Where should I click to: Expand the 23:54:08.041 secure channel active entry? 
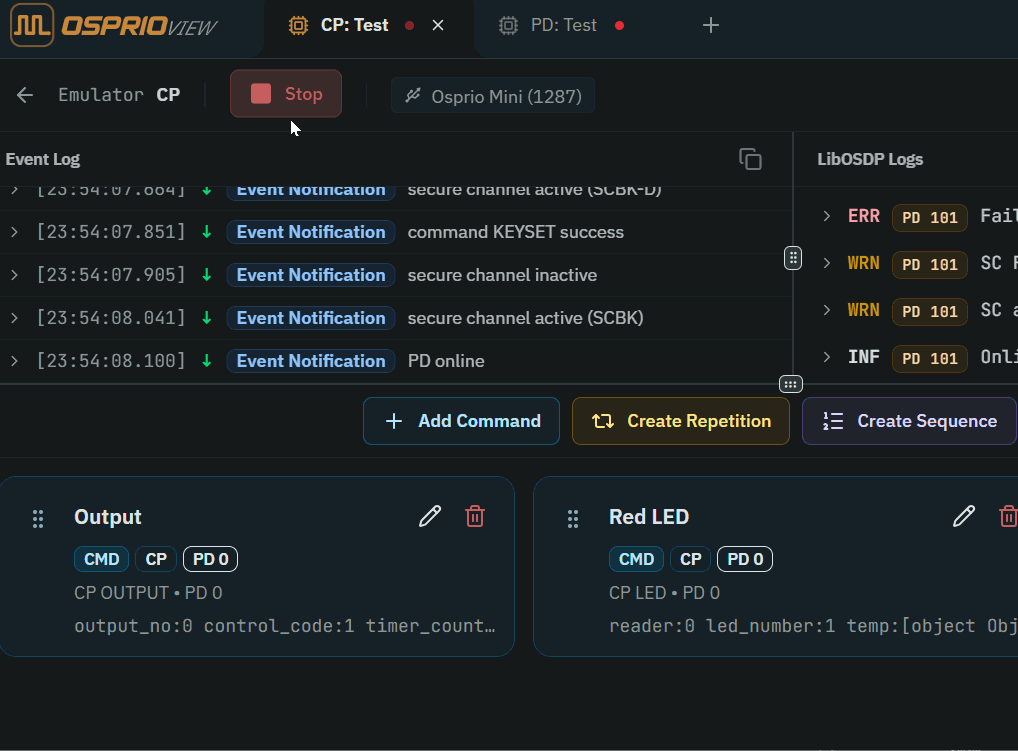pos(14,317)
